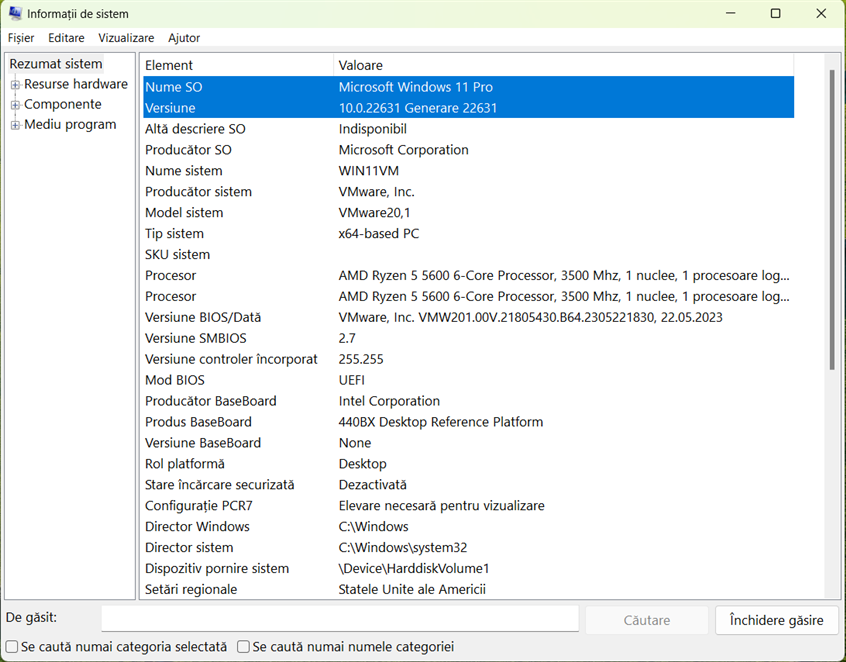The image size is (846, 662).
Task: Minimize the Informații de sistem window
Action: pyautogui.click(x=731, y=13)
